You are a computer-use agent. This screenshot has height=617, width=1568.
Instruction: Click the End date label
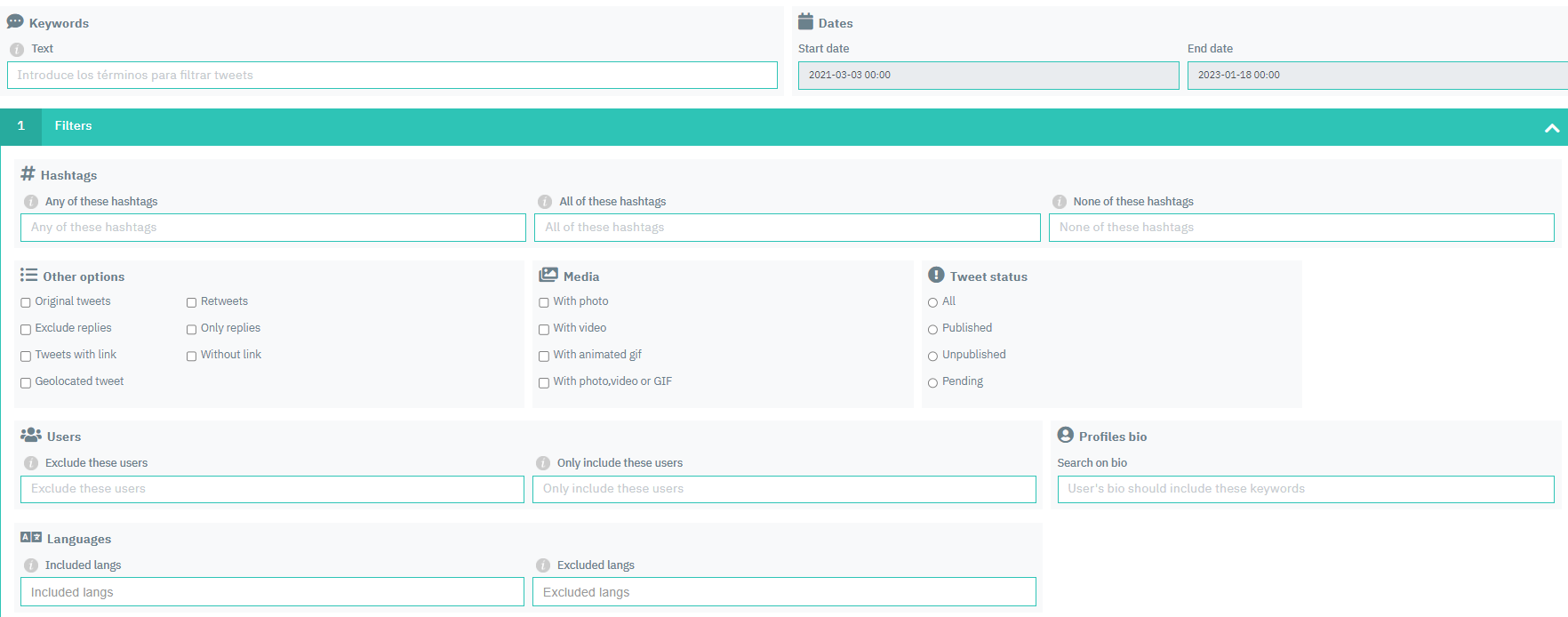tap(1210, 49)
